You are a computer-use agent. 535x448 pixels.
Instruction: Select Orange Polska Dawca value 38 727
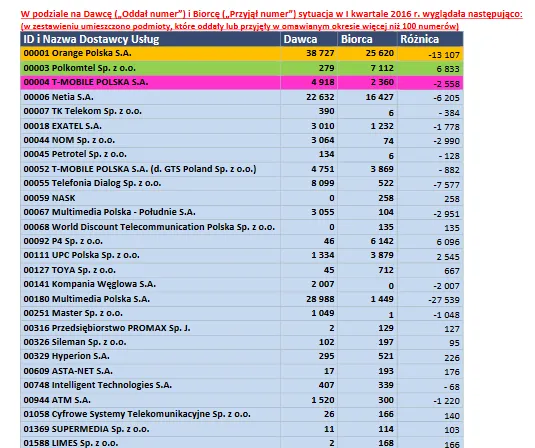click(x=320, y=53)
